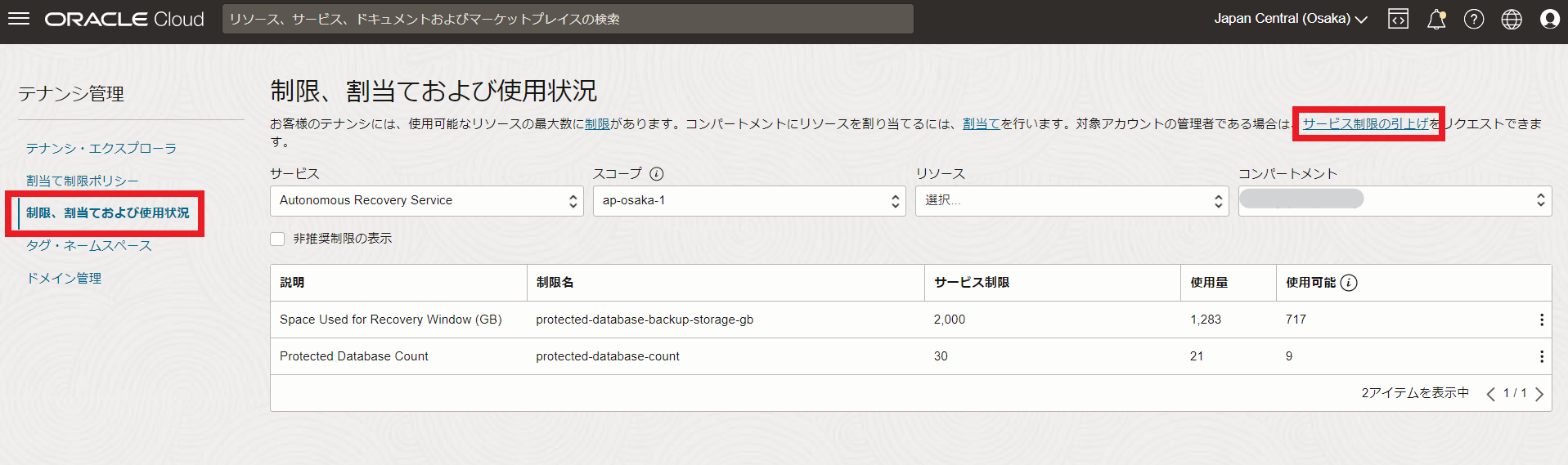Screen dimensions: 1568x465
Task: Open the サービス dropdown showing Autonomous Recovery Service
Action: 426,201
